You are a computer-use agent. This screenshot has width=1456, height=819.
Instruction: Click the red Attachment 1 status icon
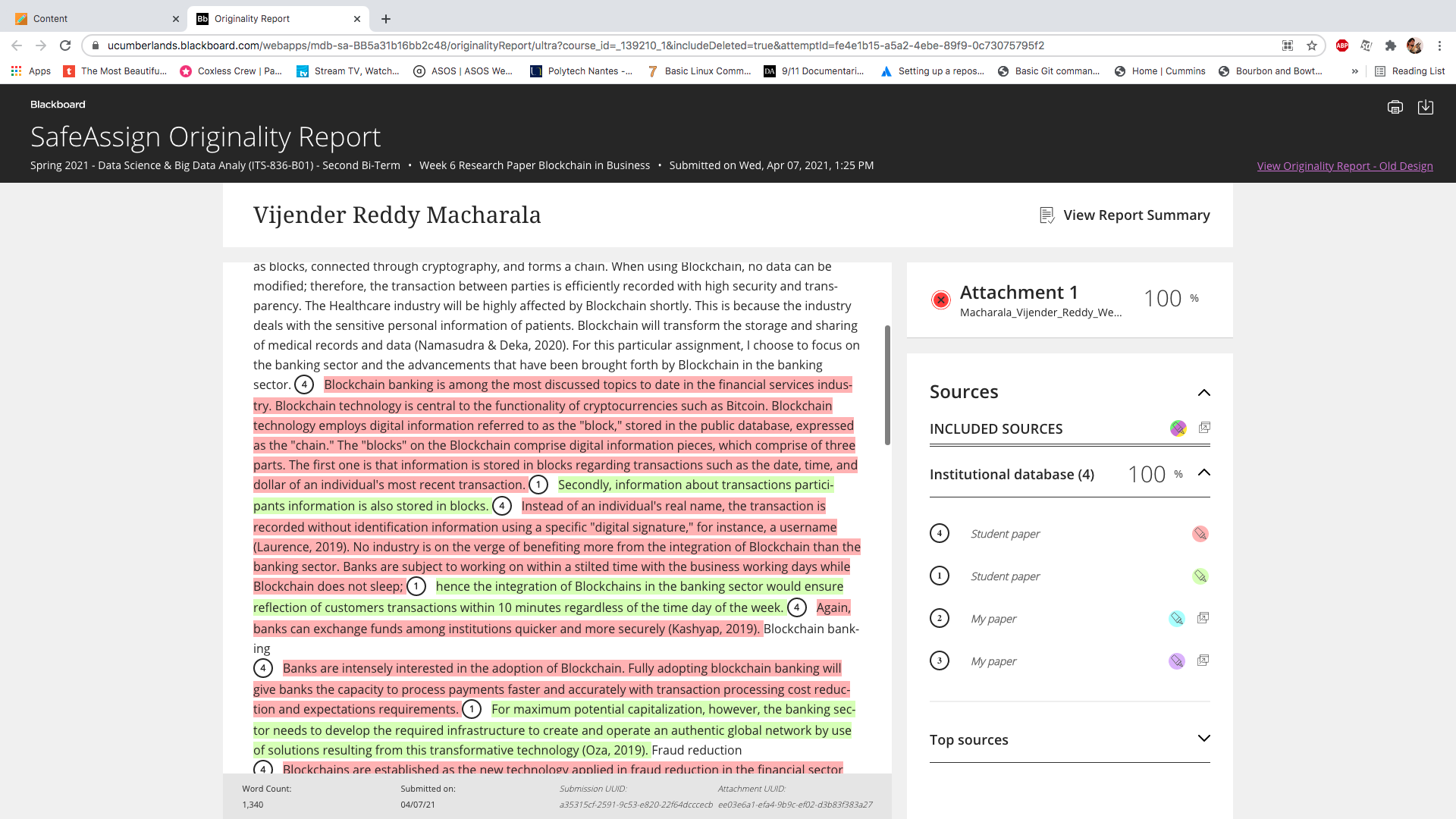tap(940, 300)
